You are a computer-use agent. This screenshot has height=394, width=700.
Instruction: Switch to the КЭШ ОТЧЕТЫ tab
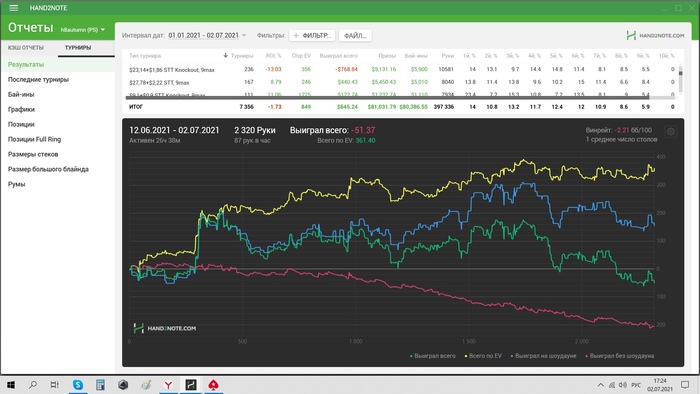[26, 47]
